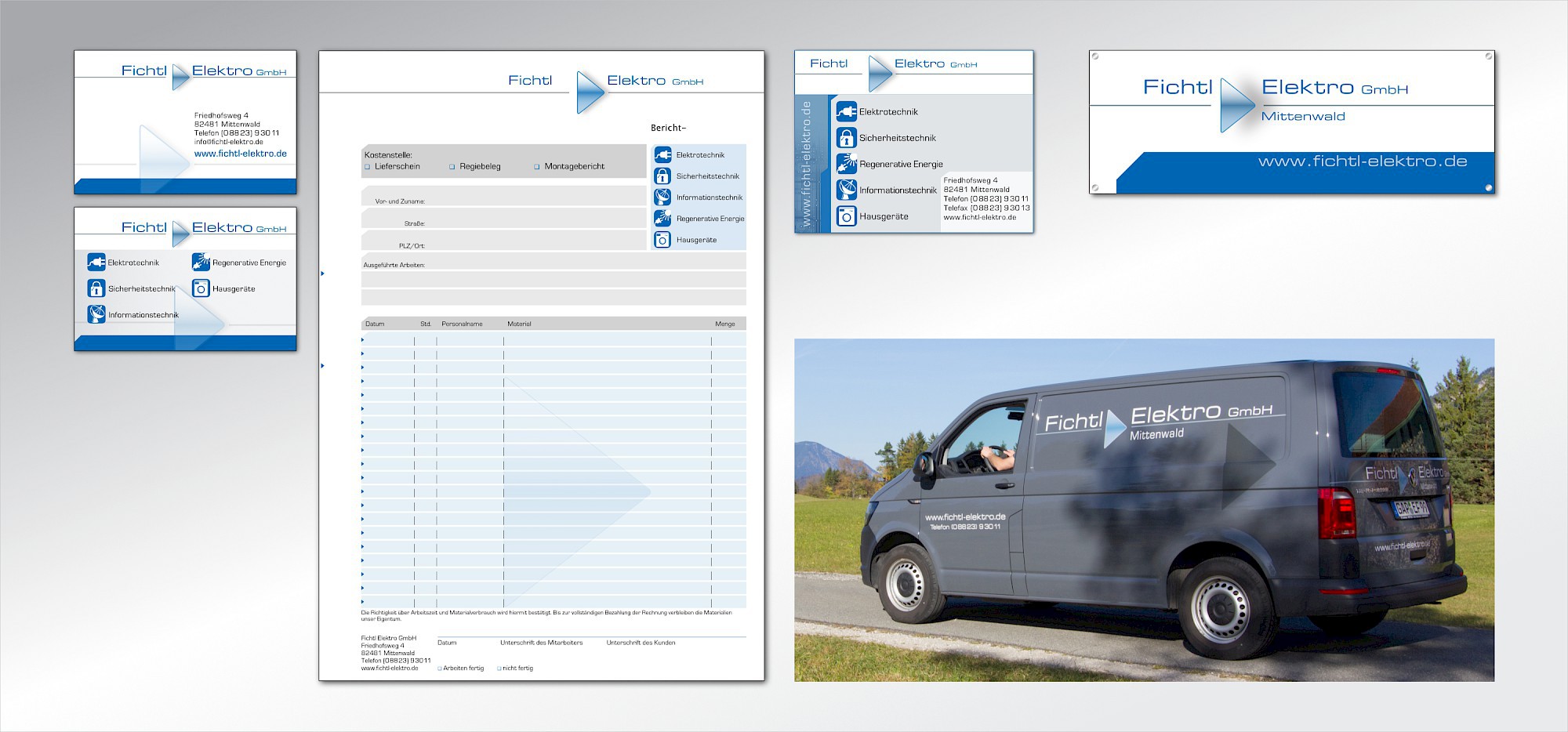1568x732 pixels.
Task: Click the Elektrotechnik plug icon on the report form
Action: click(x=662, y=155)
